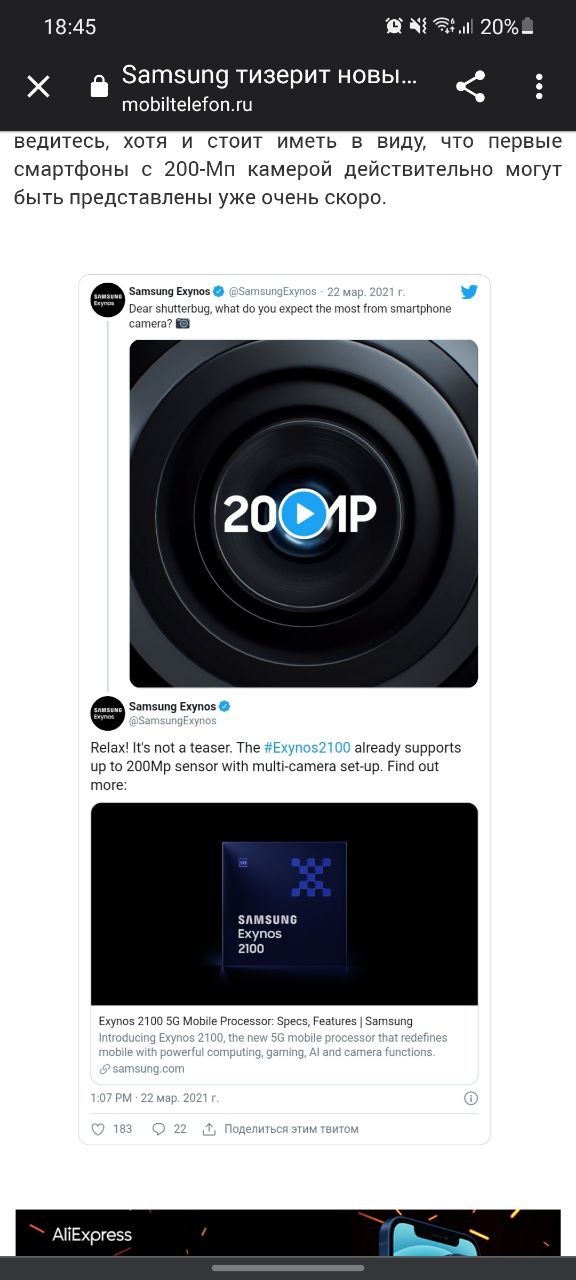Screen dimensions: 576x1280
Task: Open Exynos 2100 5G Mobile Processor title
Action: click(x=256, y=1021)
